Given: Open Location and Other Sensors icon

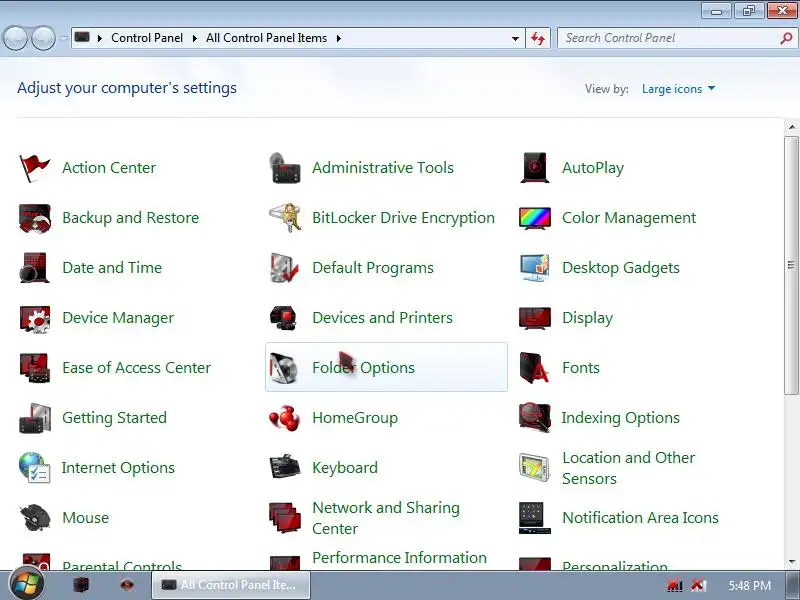Looking at the screenshot, I should [x=535, y=468].
